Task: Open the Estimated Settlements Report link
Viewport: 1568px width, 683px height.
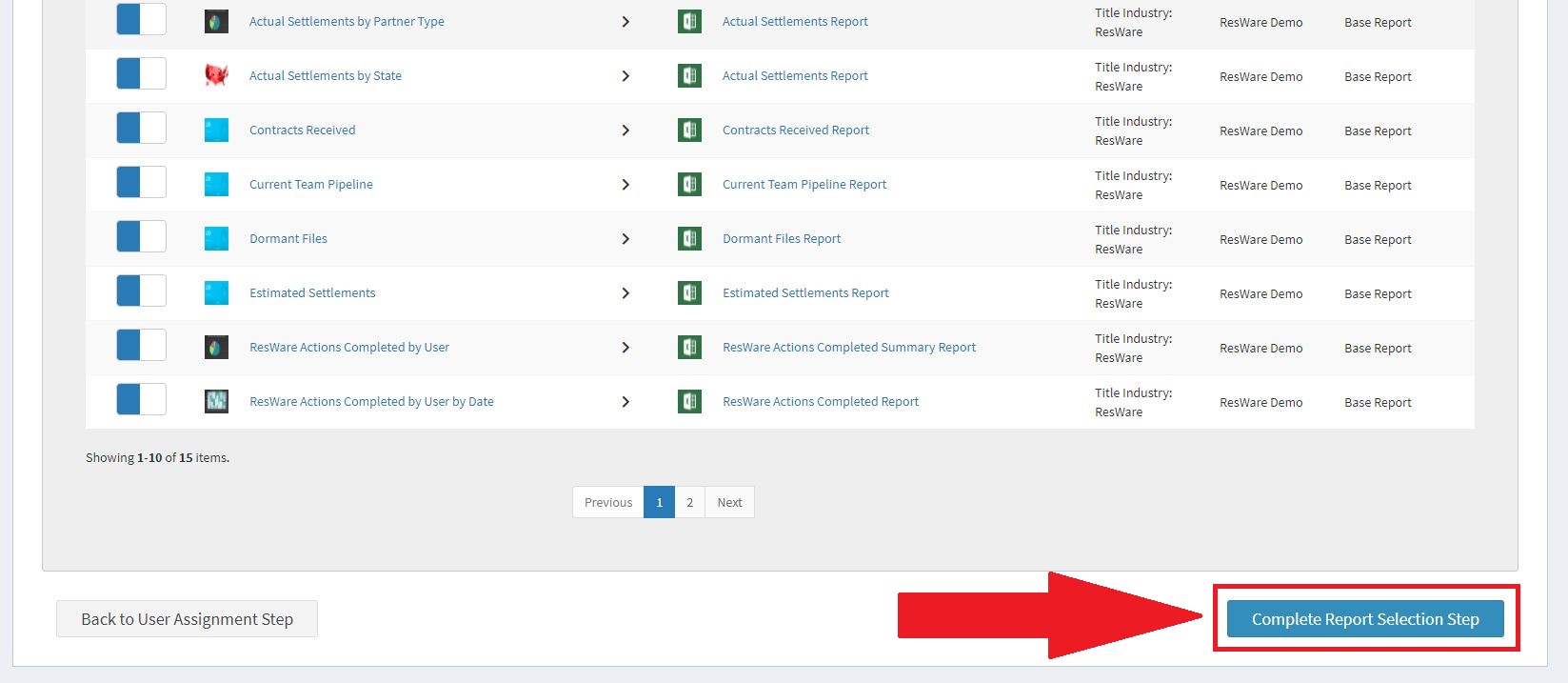Action: click(x=805, y=292)
